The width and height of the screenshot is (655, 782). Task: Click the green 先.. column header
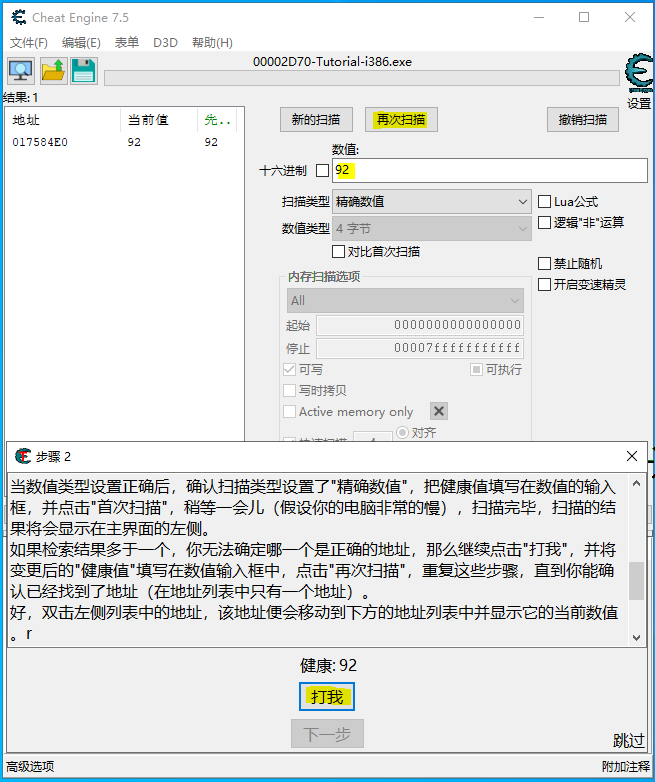(218, 120)
